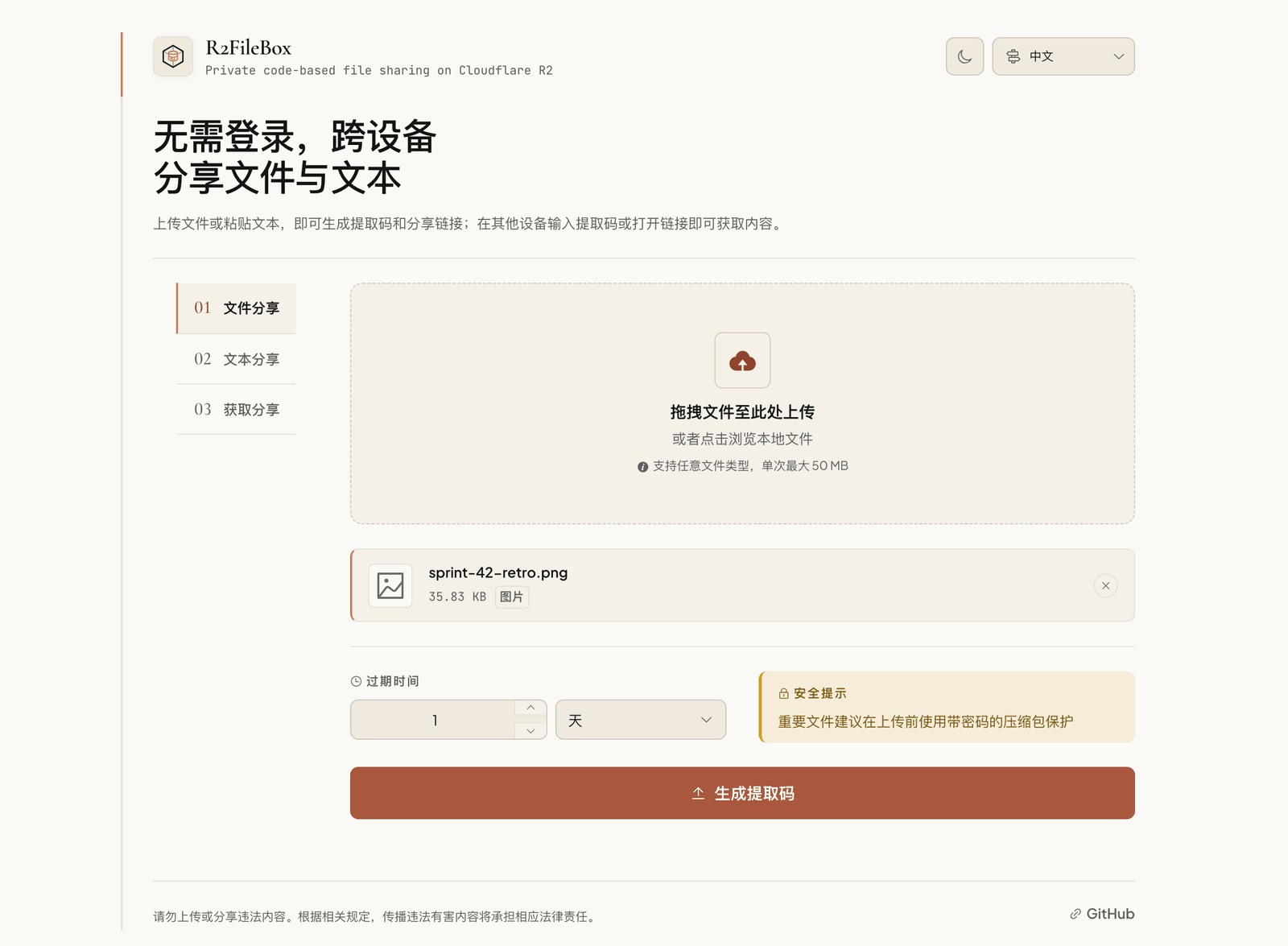Click the 重要文件建议在上传前使用带密码的压缩包保护 notice text
1288x946 pixels.
pos(926,721)
